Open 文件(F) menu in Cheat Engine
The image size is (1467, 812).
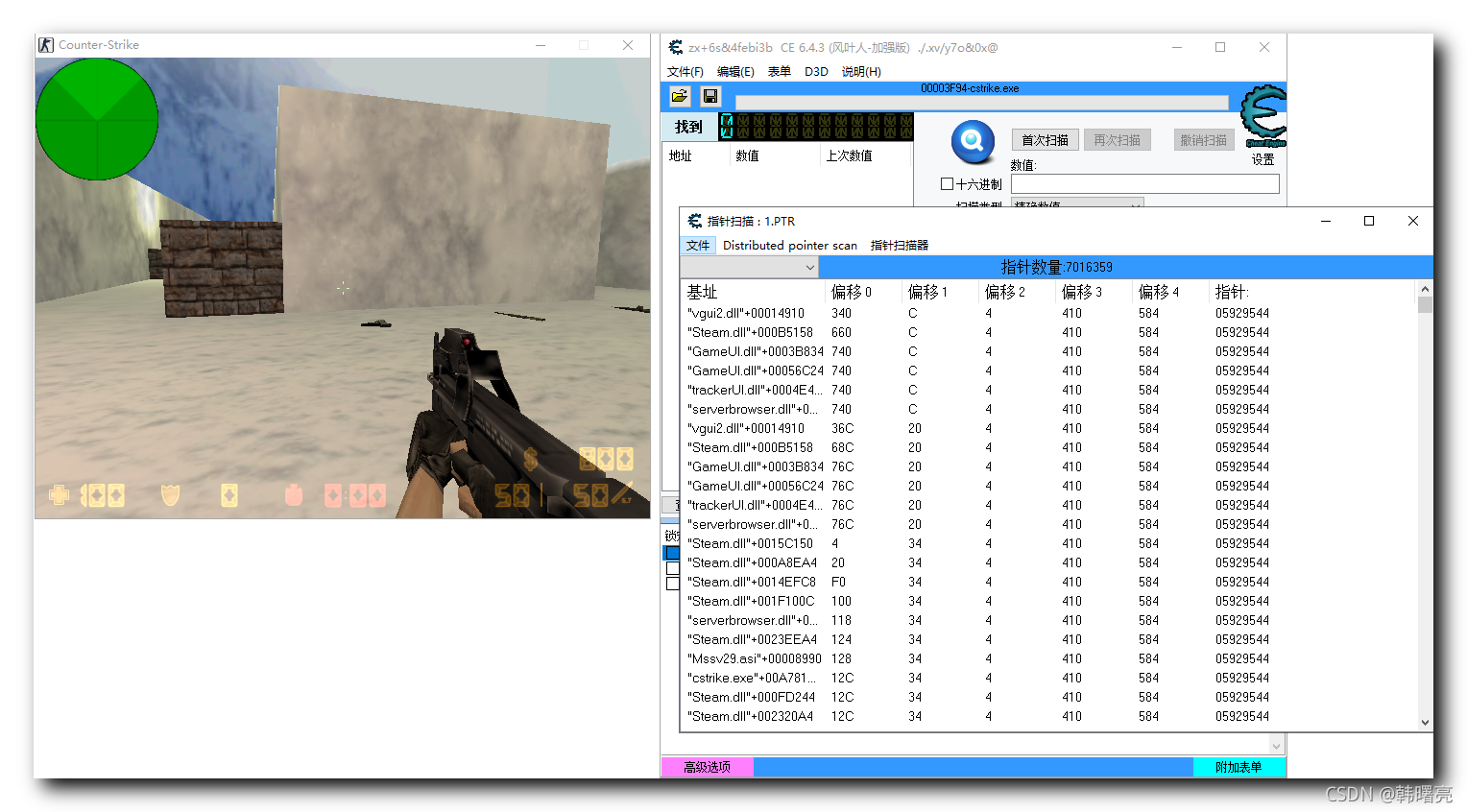[x=685, y=72]
